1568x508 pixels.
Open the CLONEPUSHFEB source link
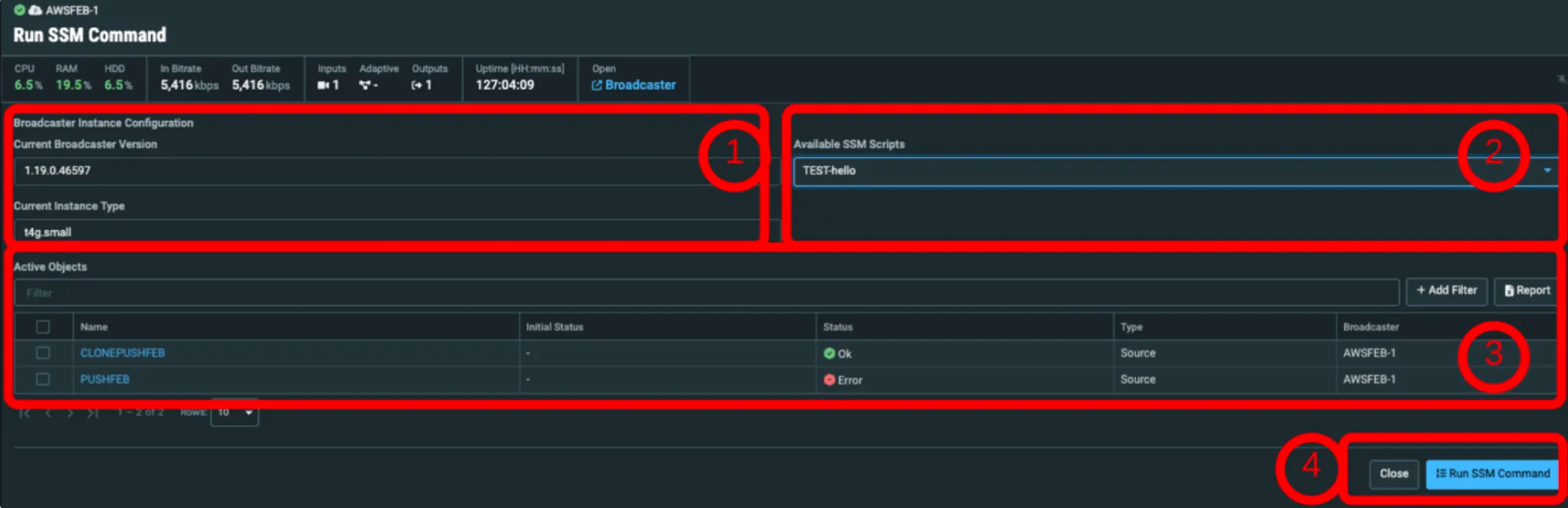(x=122, y=353)
